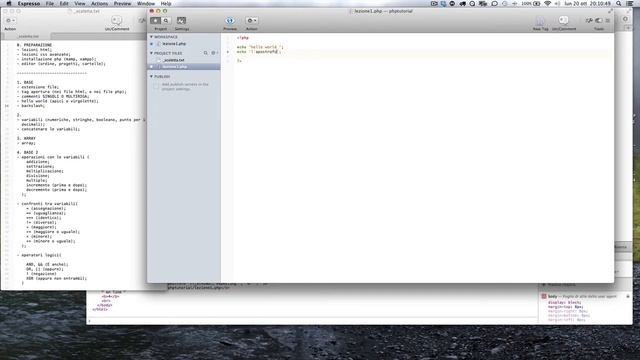The width and height of the screenshot is (640, 360).
Task: Toggle the middle Tools switch icon
Action: click(x=599, y=20)
